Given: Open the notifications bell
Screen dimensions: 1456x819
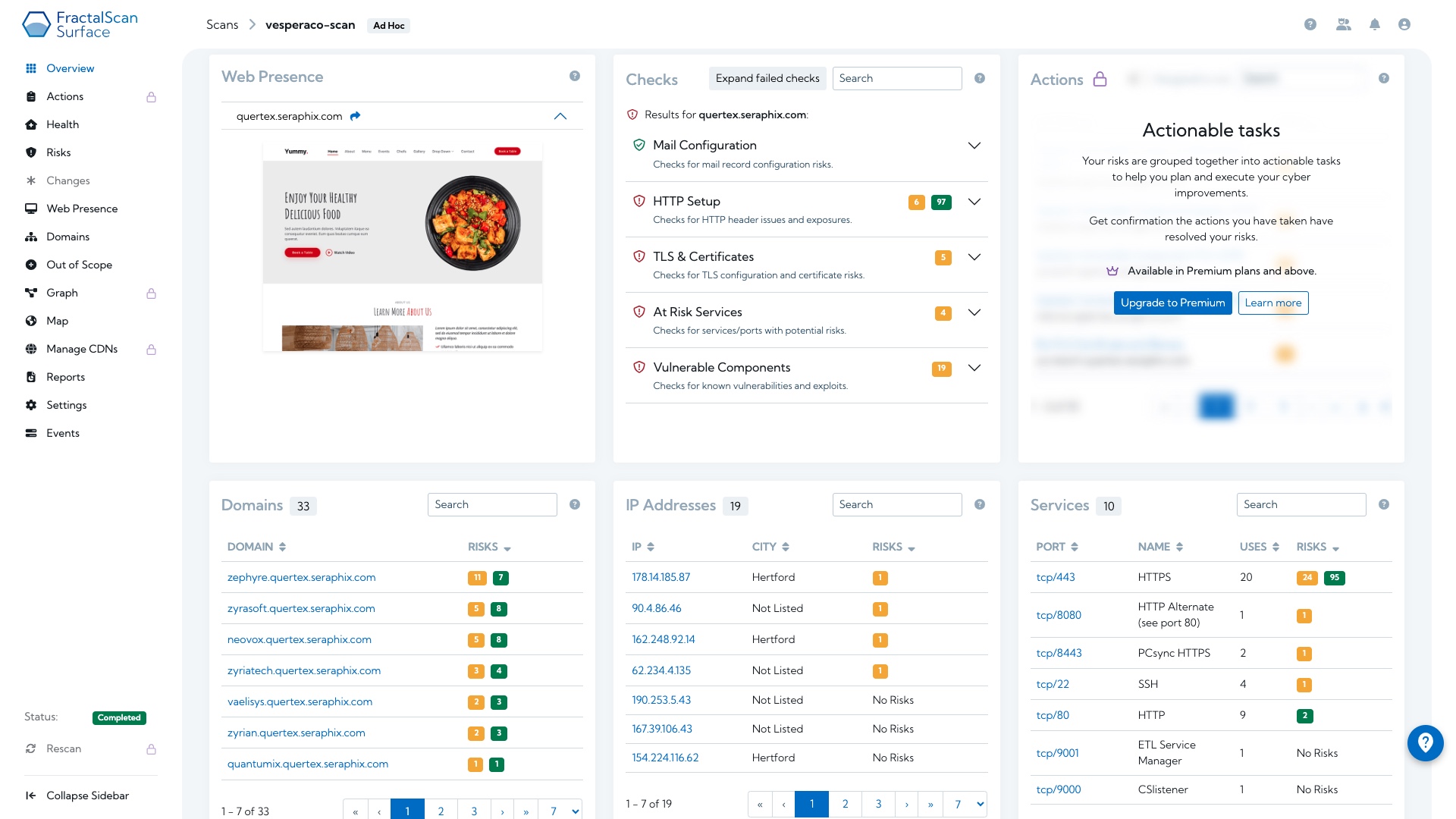Looking at the screenshot, I should click(1374, 24).
